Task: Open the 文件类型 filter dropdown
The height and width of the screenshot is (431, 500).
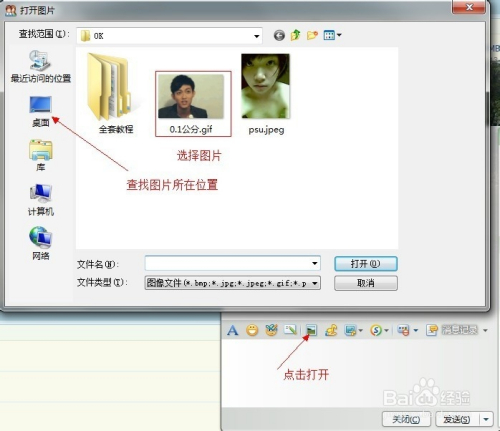Action: 233,283
